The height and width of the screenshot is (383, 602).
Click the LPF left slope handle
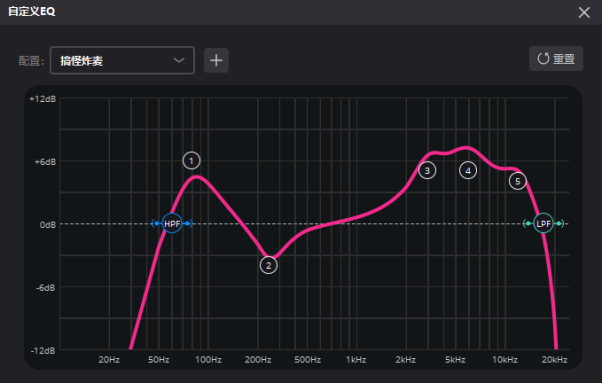tap(528, 224)
